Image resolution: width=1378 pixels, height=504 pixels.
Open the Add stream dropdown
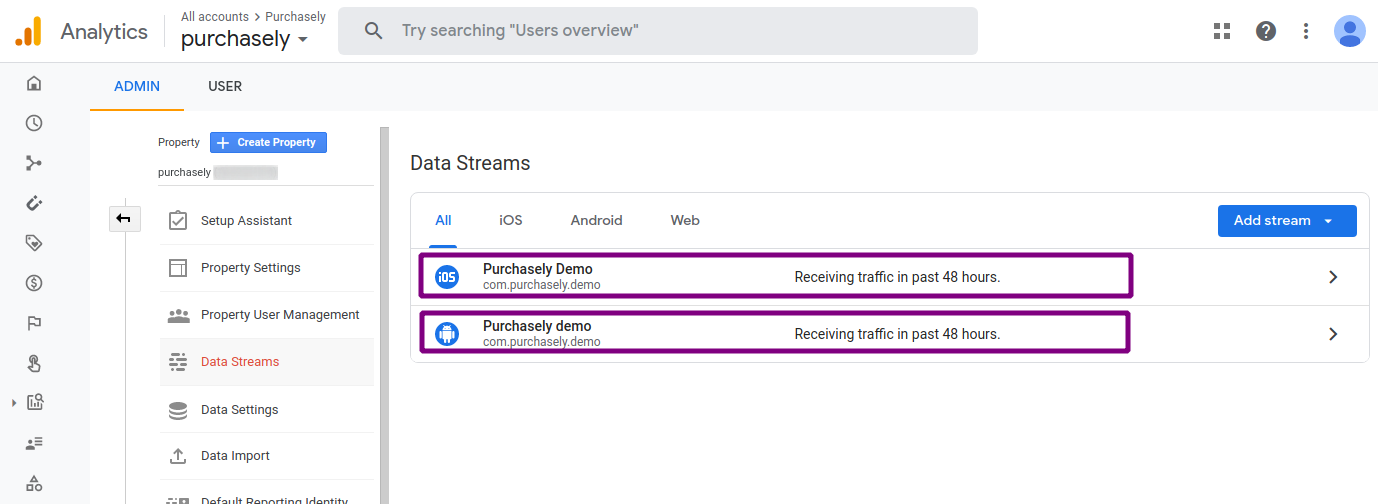[x=1287, y=221]
